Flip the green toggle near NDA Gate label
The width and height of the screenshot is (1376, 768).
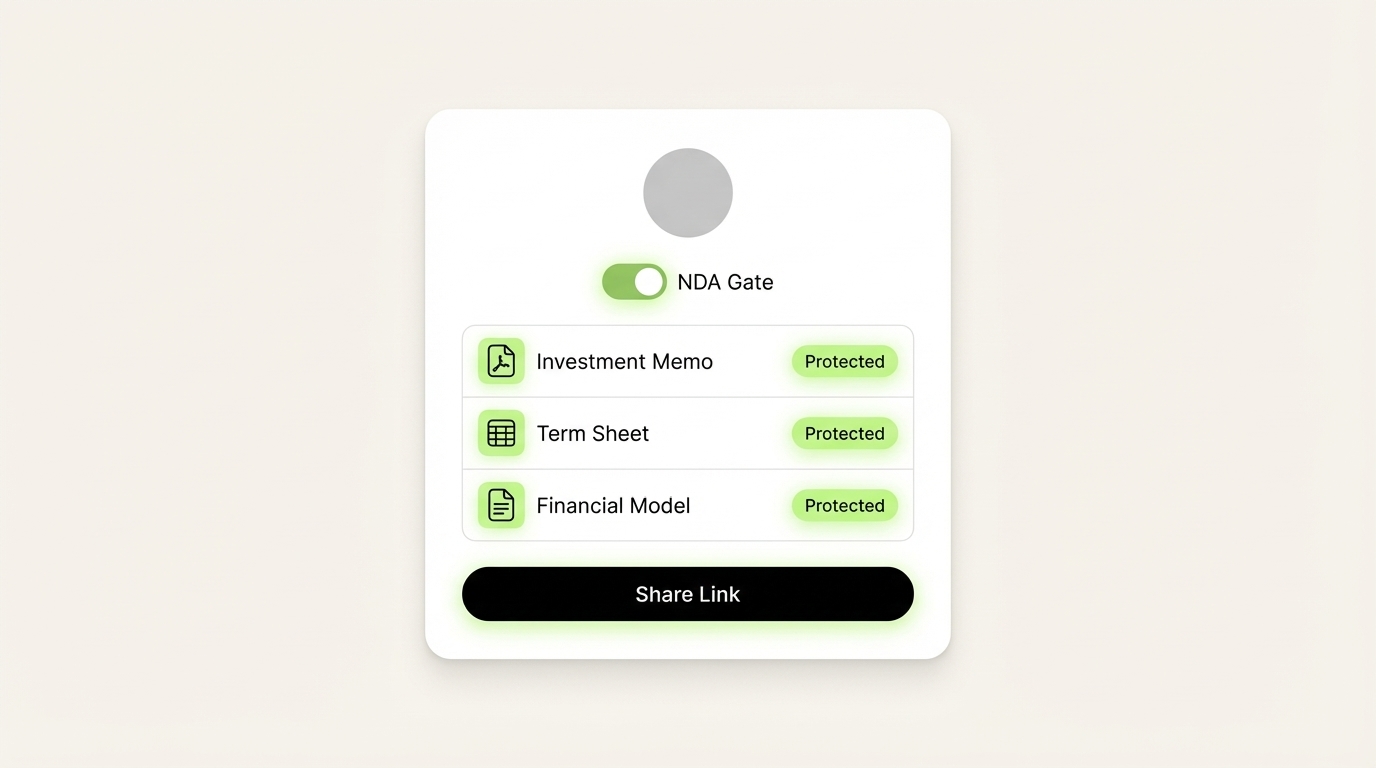[634, 281]
